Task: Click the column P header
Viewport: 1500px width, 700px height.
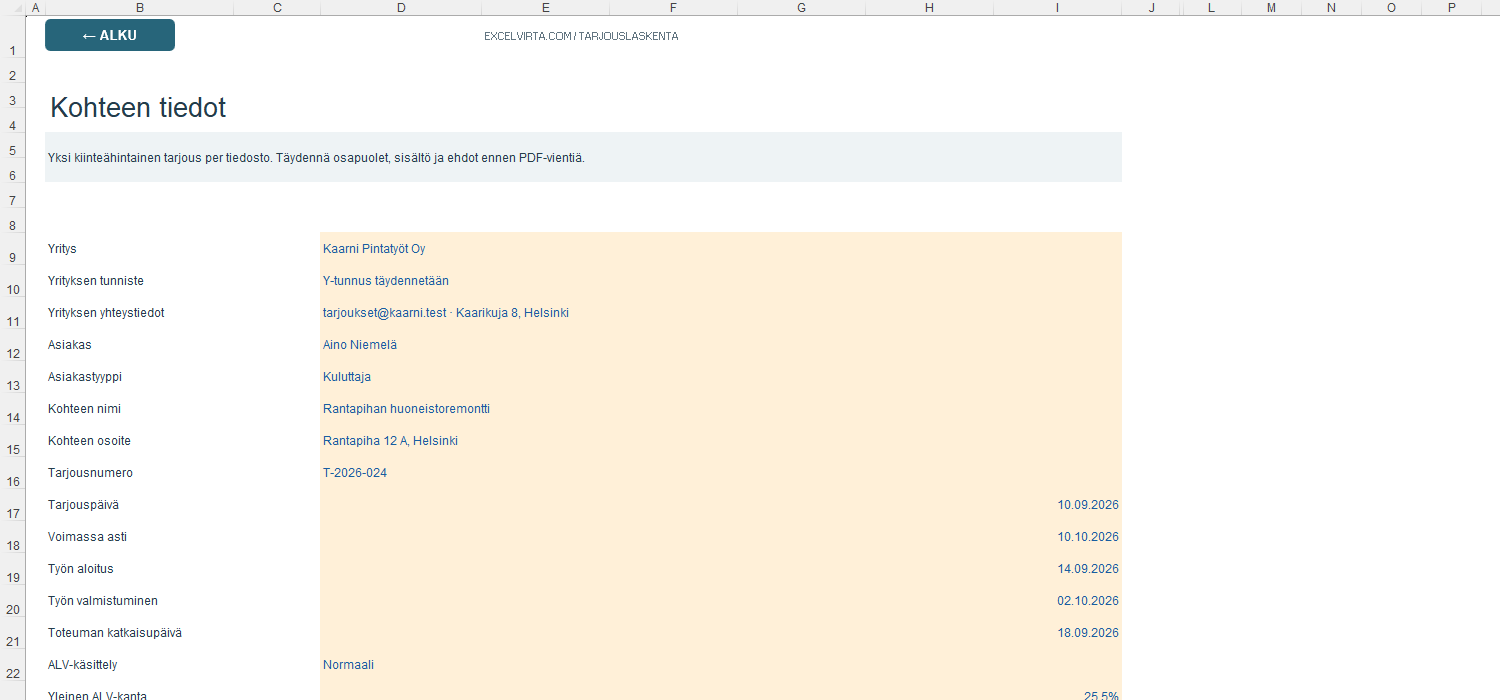Action: 1452,8
